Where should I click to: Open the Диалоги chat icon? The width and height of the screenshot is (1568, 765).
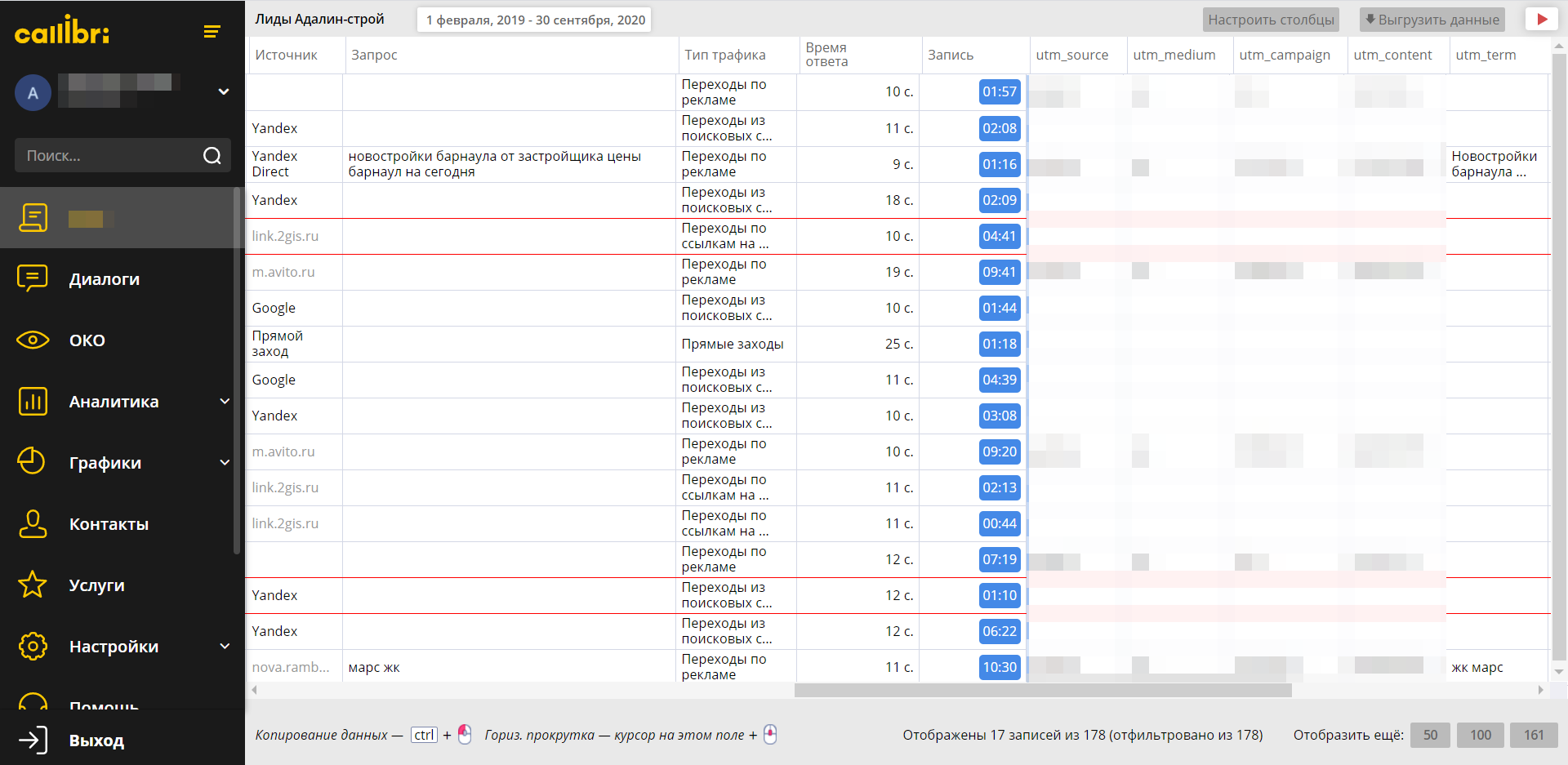click(x=33, y=278)
